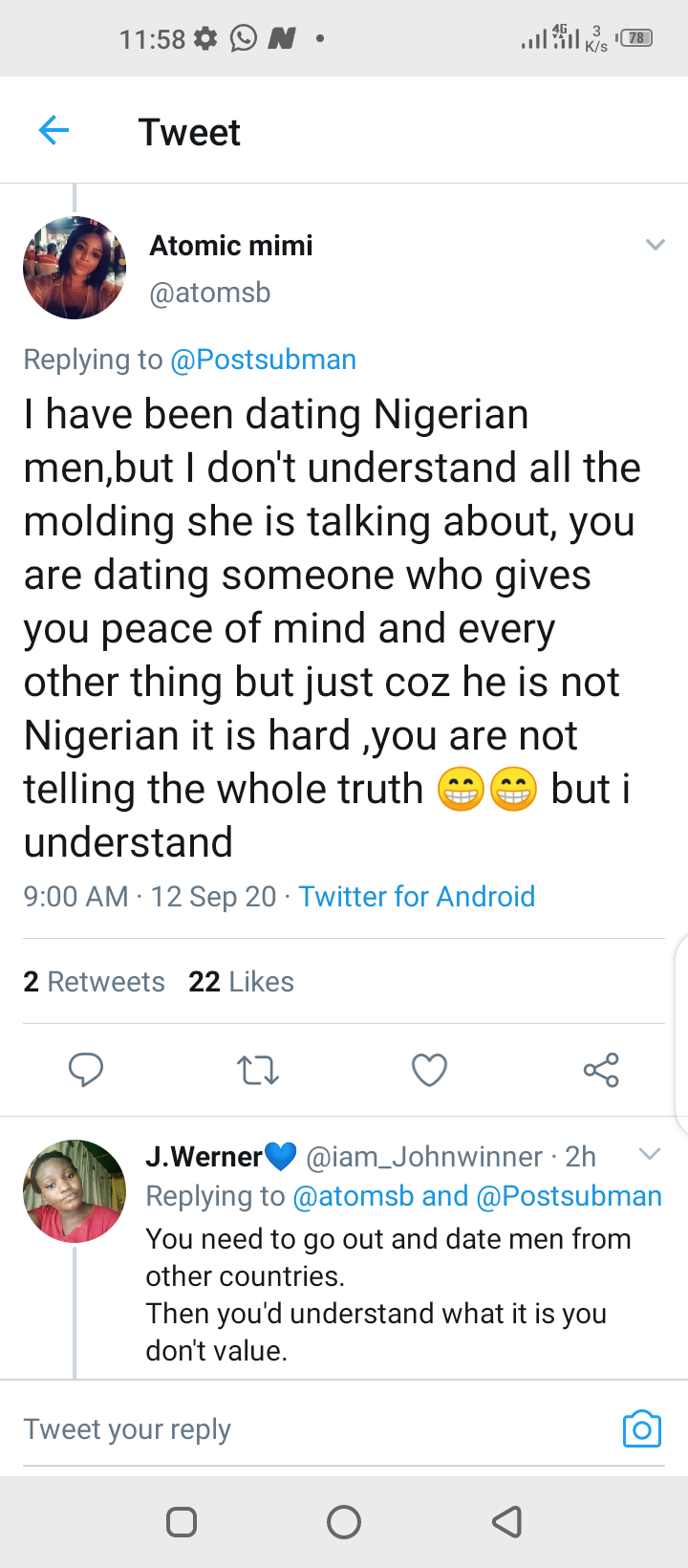View the 2 Retweets list
The width and height of the screenshot is (688, 1568).
click(94, 982)
